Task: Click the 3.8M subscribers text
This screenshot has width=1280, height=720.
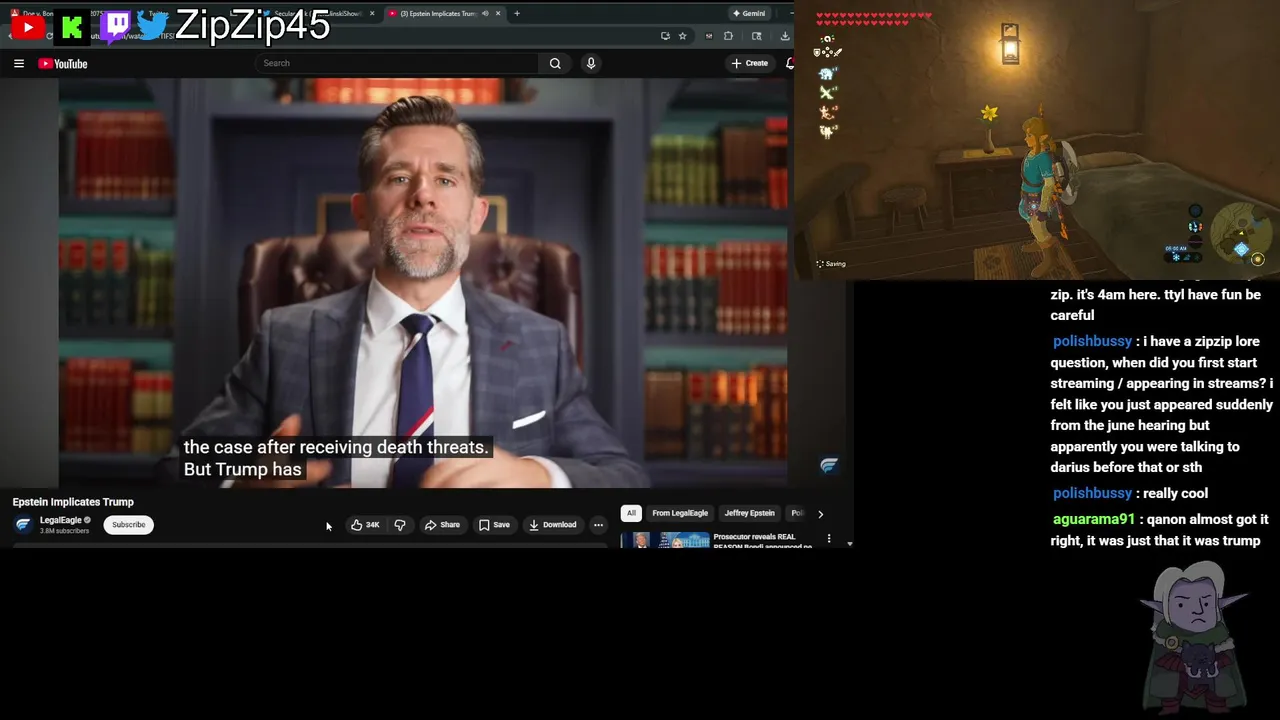Action: [x=64, y=531]
